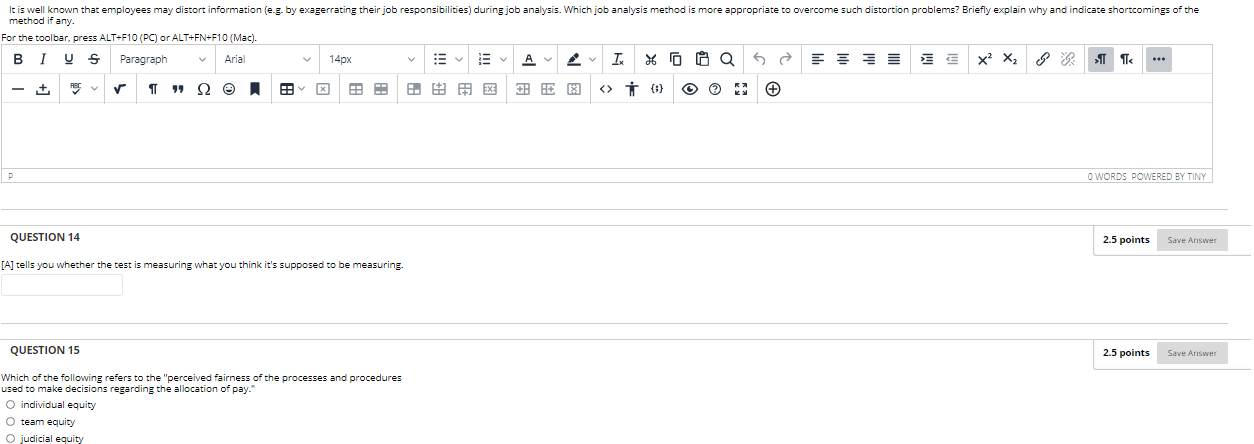Open source code view

(605, 89)
